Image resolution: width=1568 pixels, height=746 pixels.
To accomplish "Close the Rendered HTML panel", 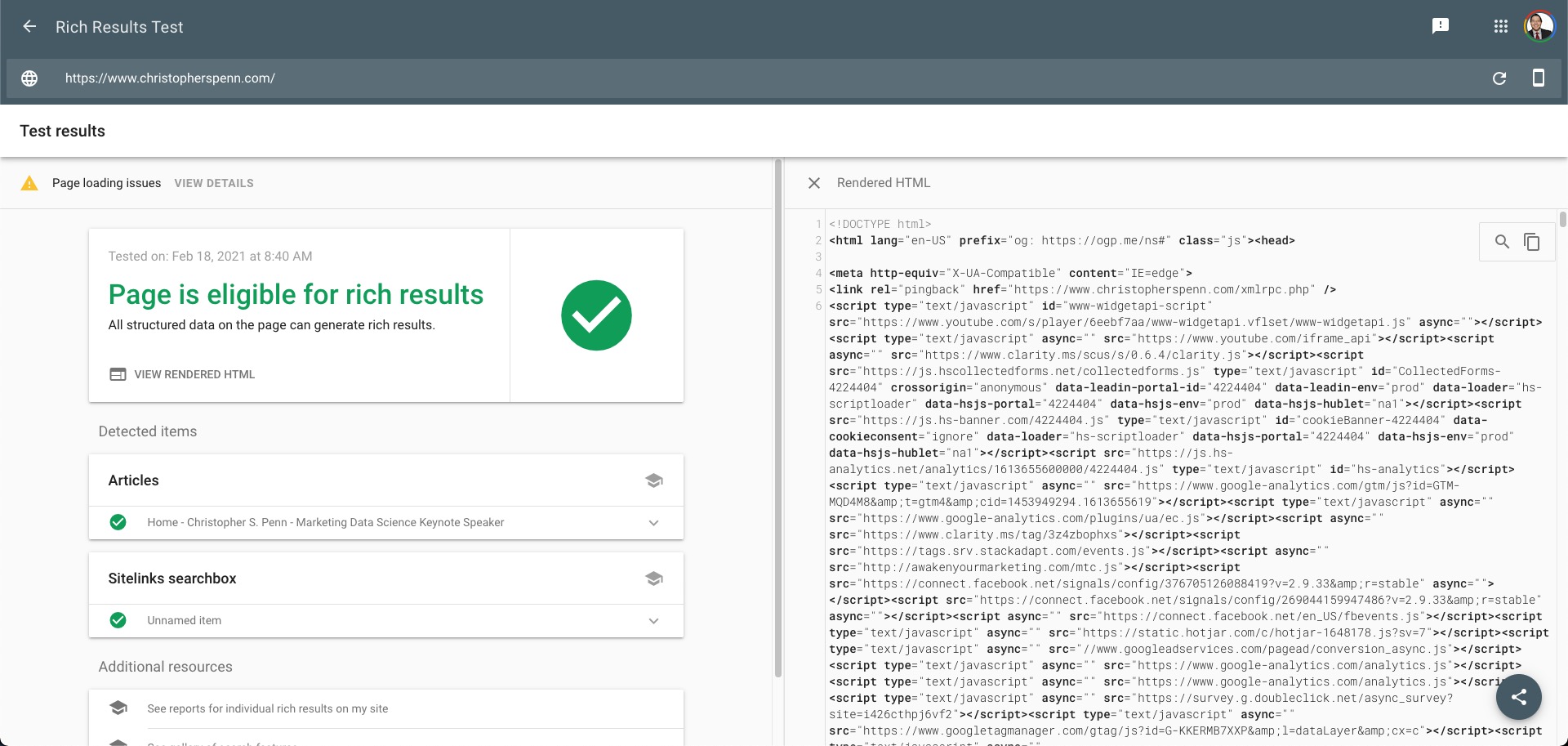I will click(x=814, y=183).
